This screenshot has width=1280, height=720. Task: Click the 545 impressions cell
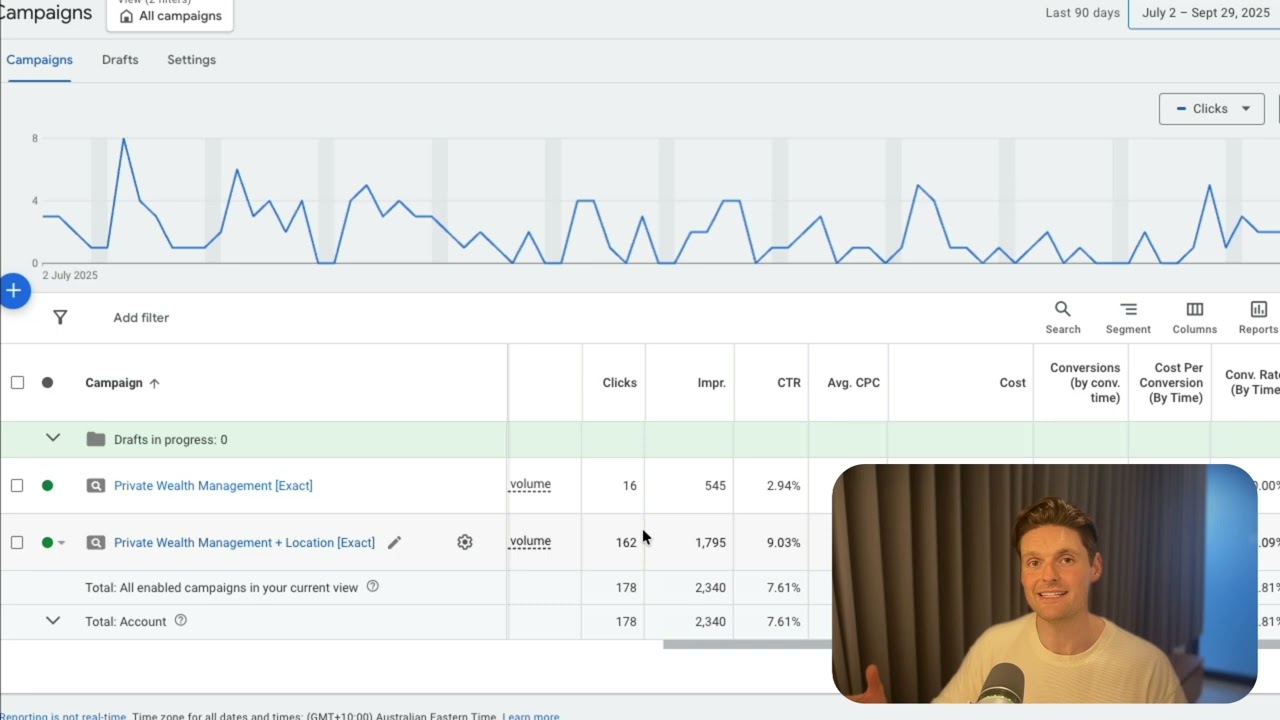pyautogui.click(x=714, y=486)
